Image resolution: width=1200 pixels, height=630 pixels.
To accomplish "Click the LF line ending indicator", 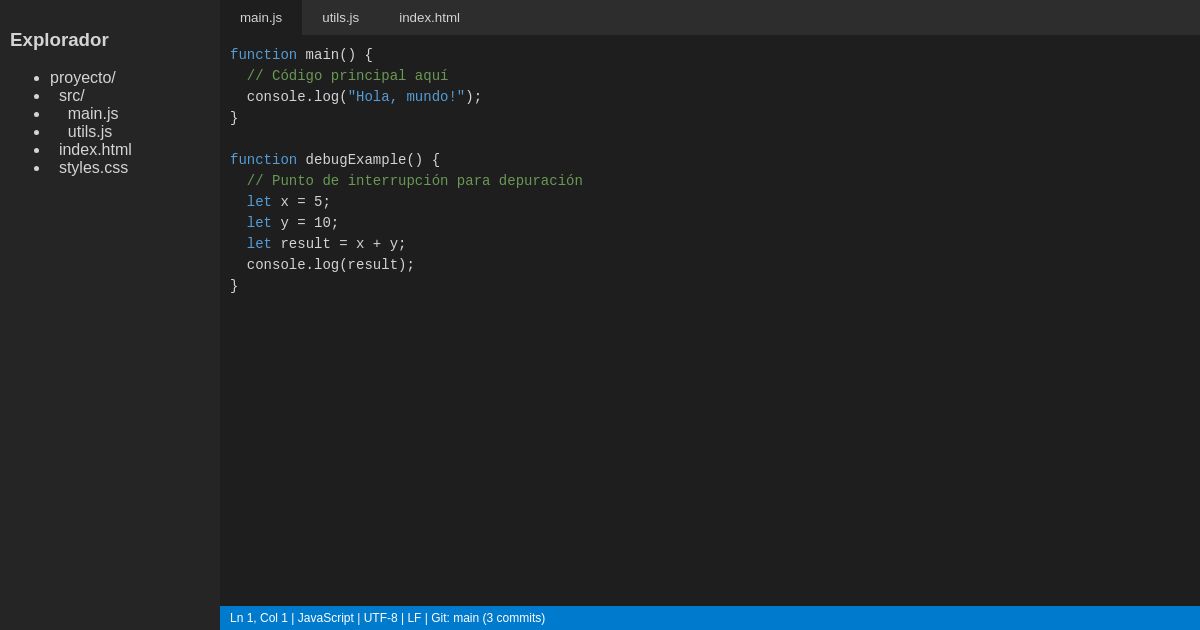I will tap(414, 618).
